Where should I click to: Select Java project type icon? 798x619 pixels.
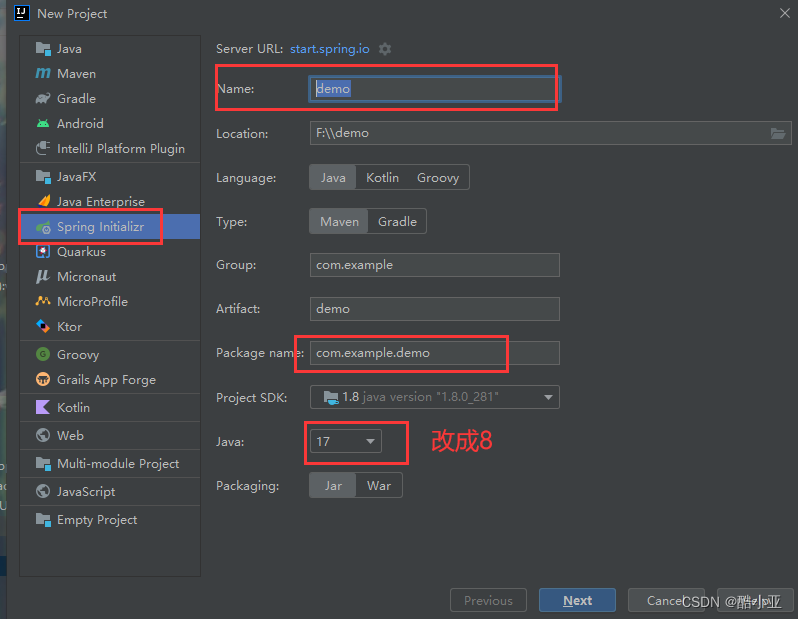point(43,49)
